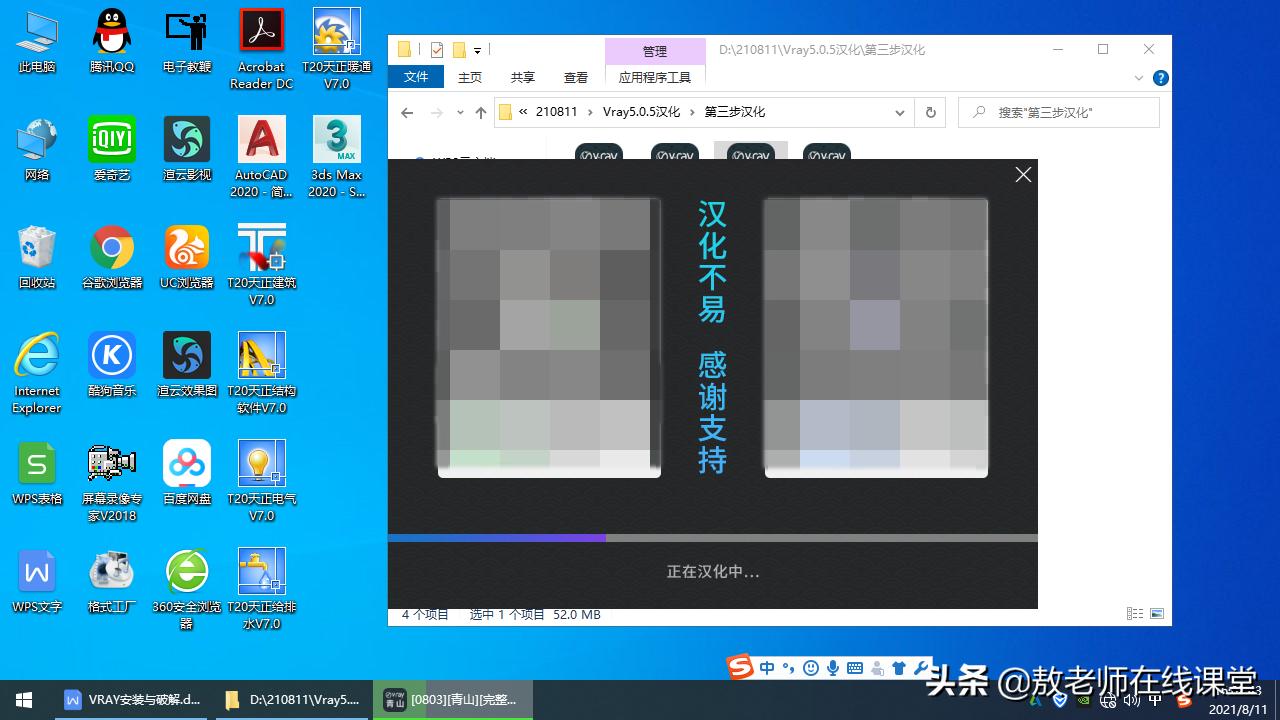Viewport: 1280px width, 720px height.
Task: Click the refresh button beside the address bar
Action: pos(929,112)
